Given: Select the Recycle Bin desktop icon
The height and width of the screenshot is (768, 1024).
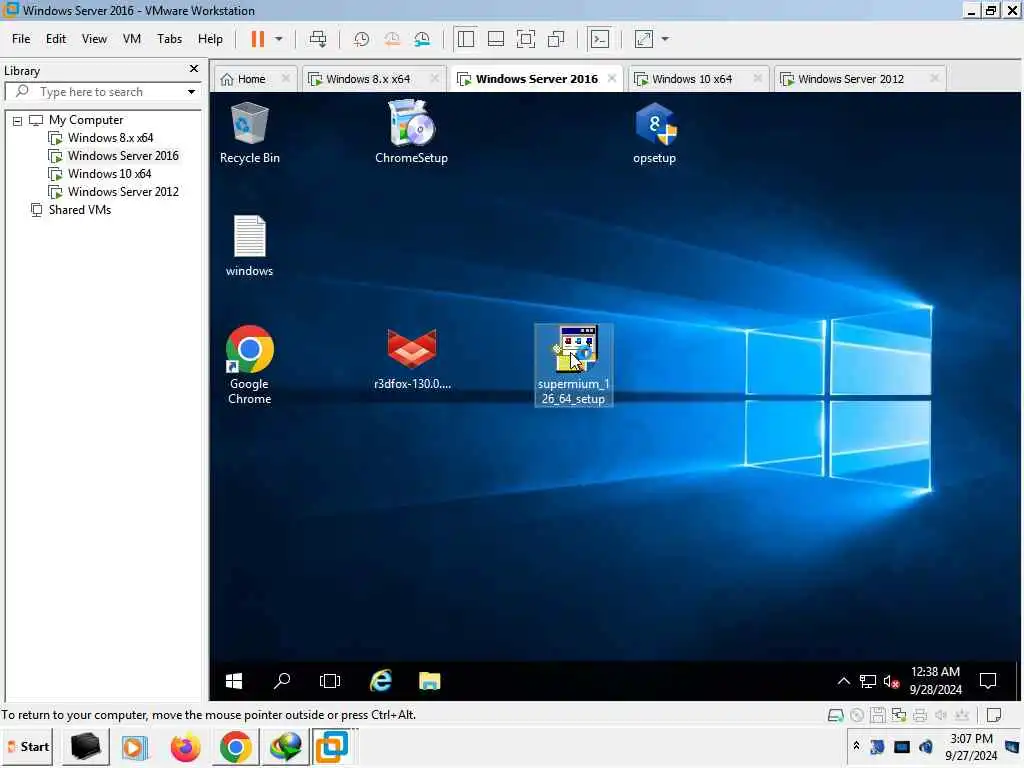Looking at the screenshot, I should click(249, 133).
